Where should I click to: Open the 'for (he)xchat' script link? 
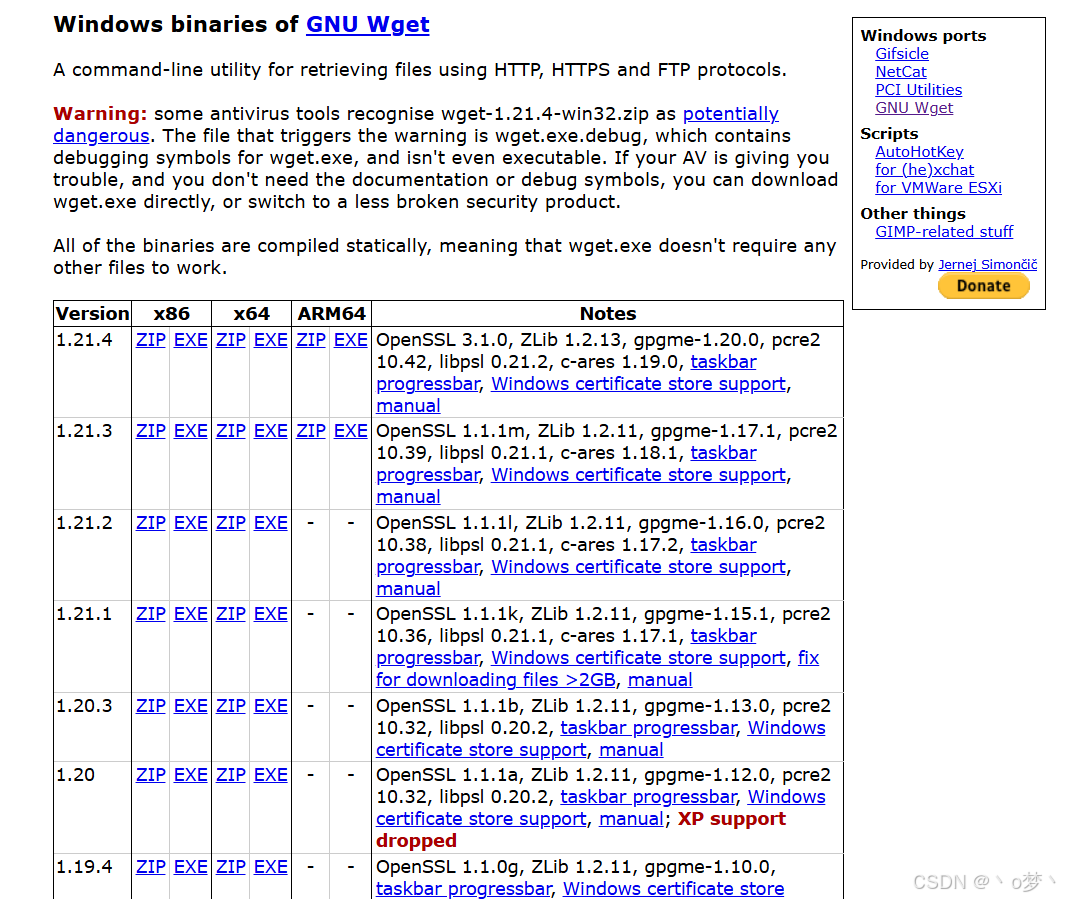click(924, 169)
